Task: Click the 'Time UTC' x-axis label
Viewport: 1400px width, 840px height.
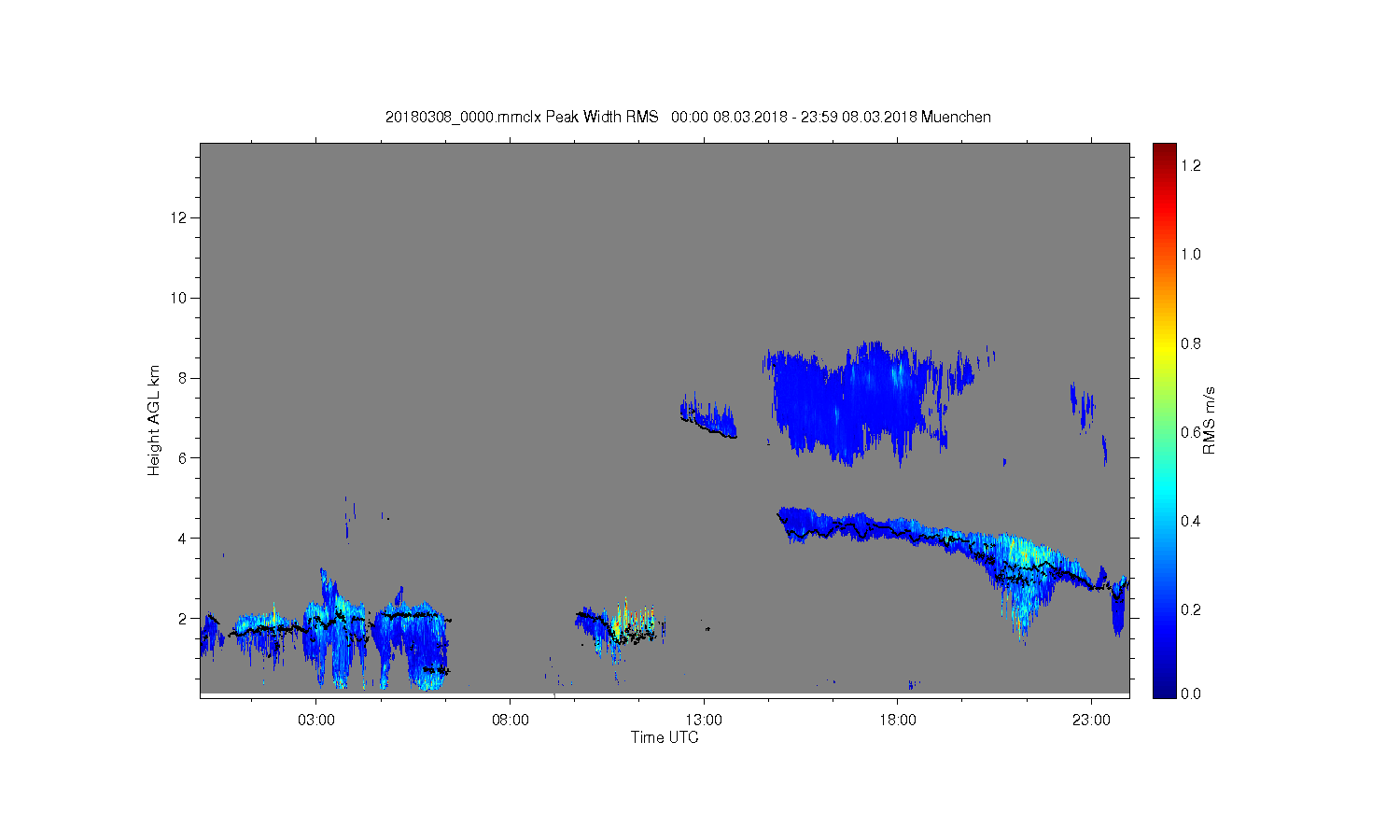Action: point(665,737)
